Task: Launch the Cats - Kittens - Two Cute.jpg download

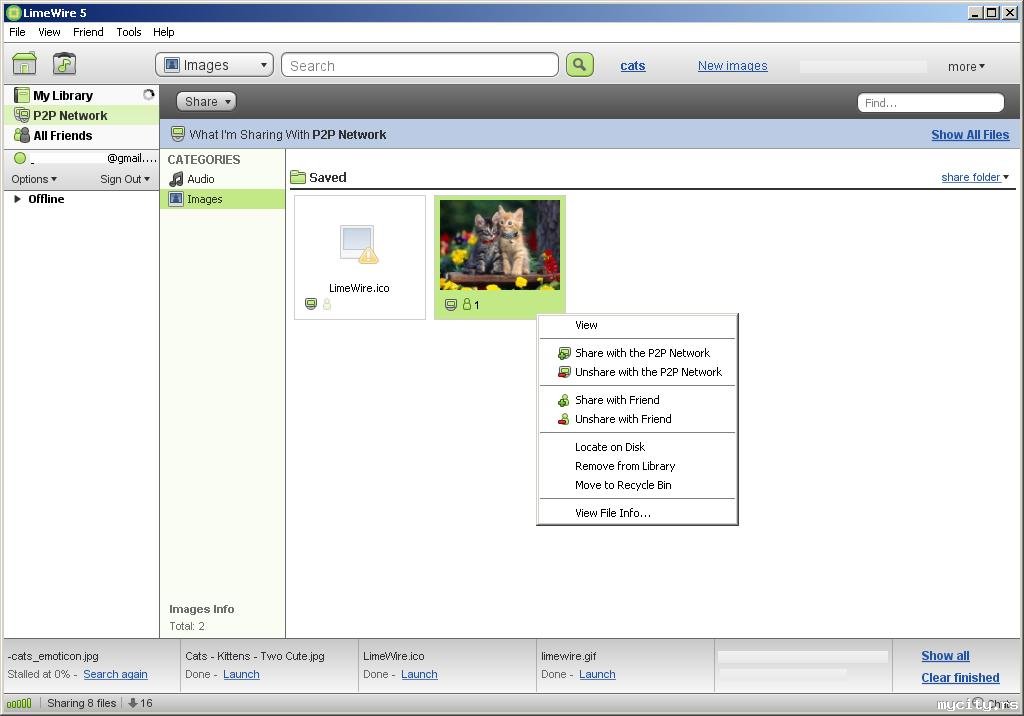Action: [241, 674]
